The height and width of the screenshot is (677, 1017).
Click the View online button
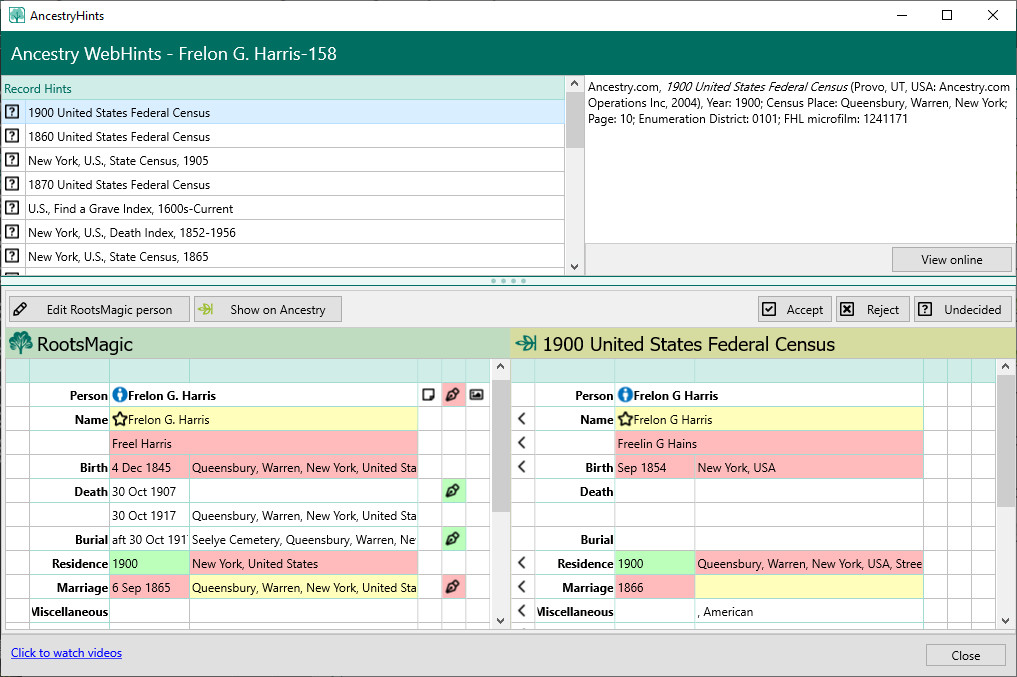tap(951, 260)
